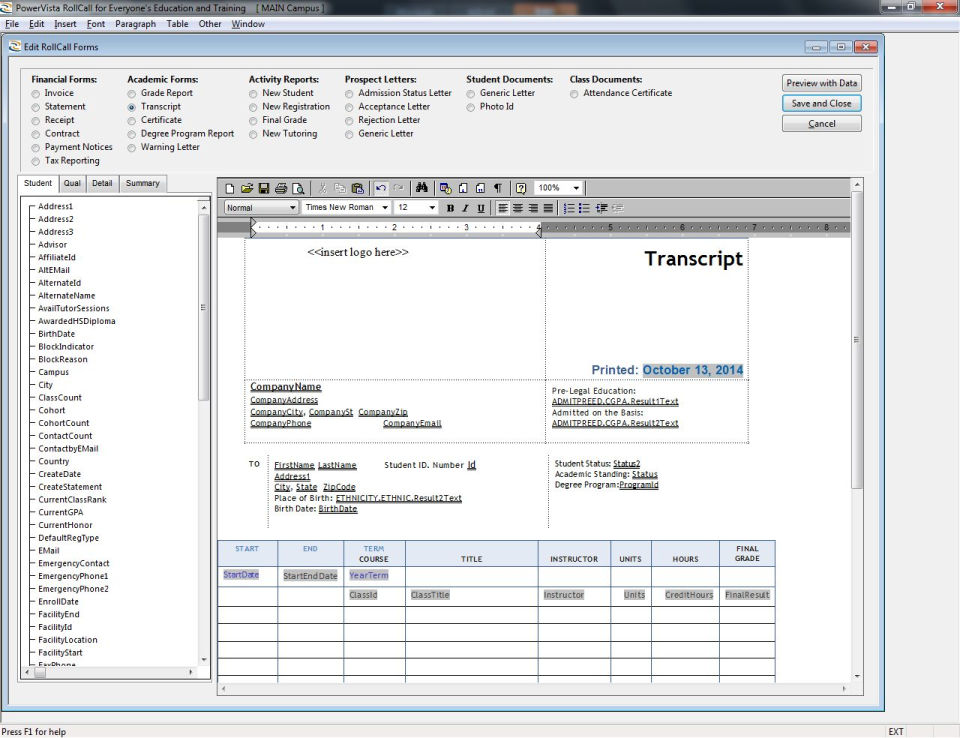Choose the Certificate academic form

(x=132, y=121)
